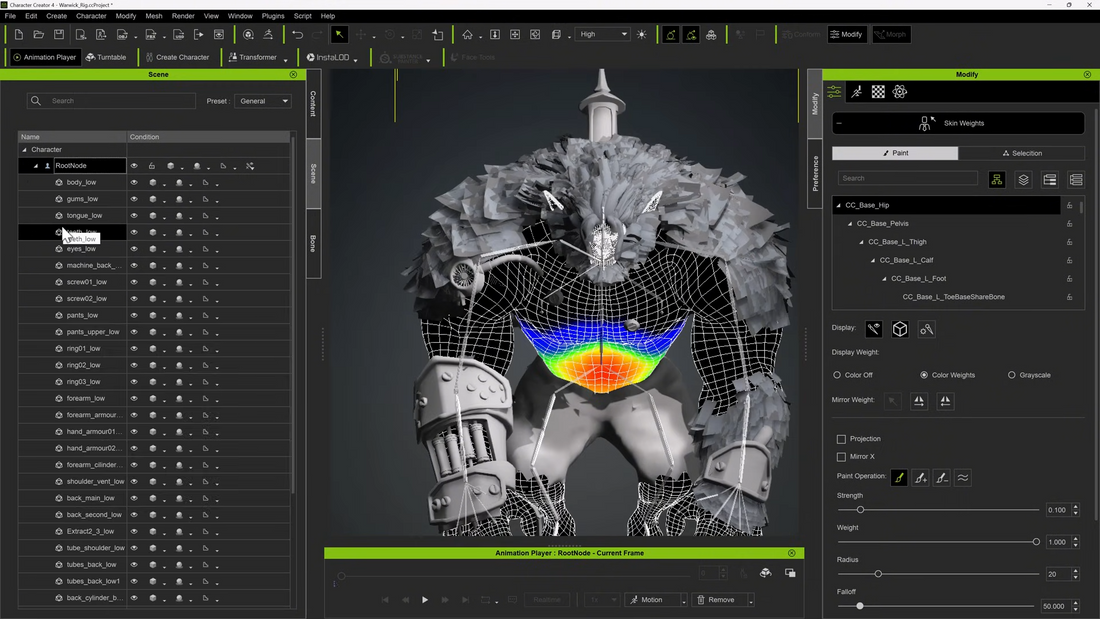
Task: Select Grayscale display weight option
Action: [1012, 375]
